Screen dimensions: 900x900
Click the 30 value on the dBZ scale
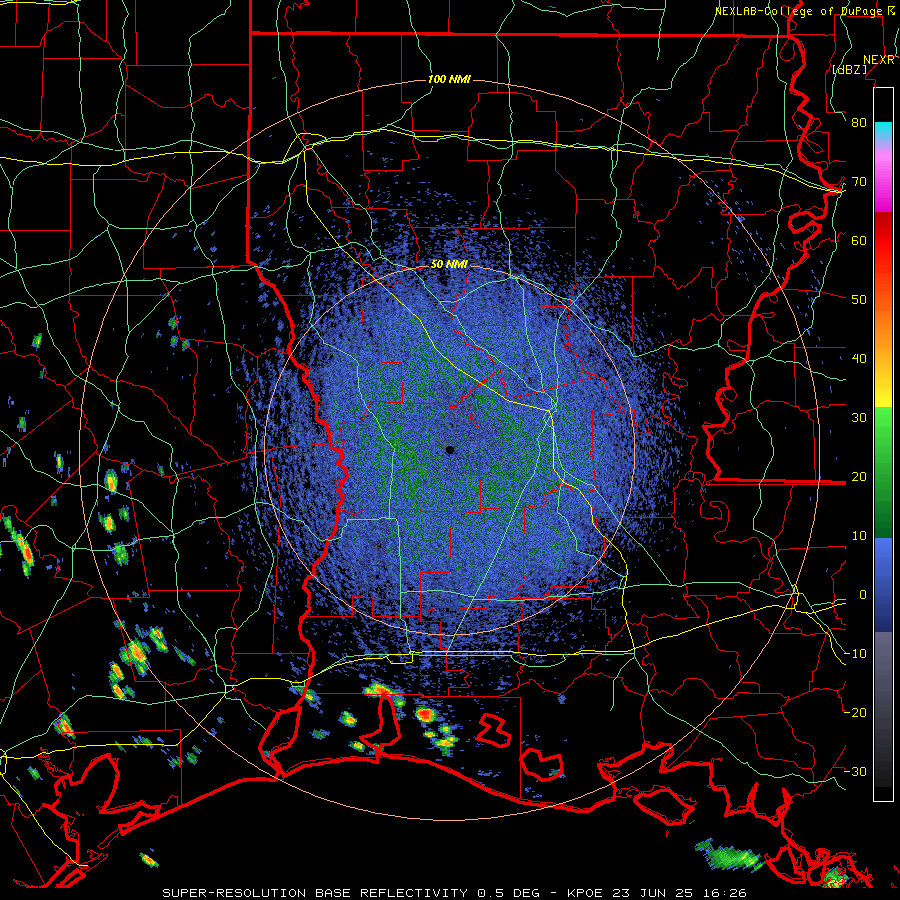859,417
